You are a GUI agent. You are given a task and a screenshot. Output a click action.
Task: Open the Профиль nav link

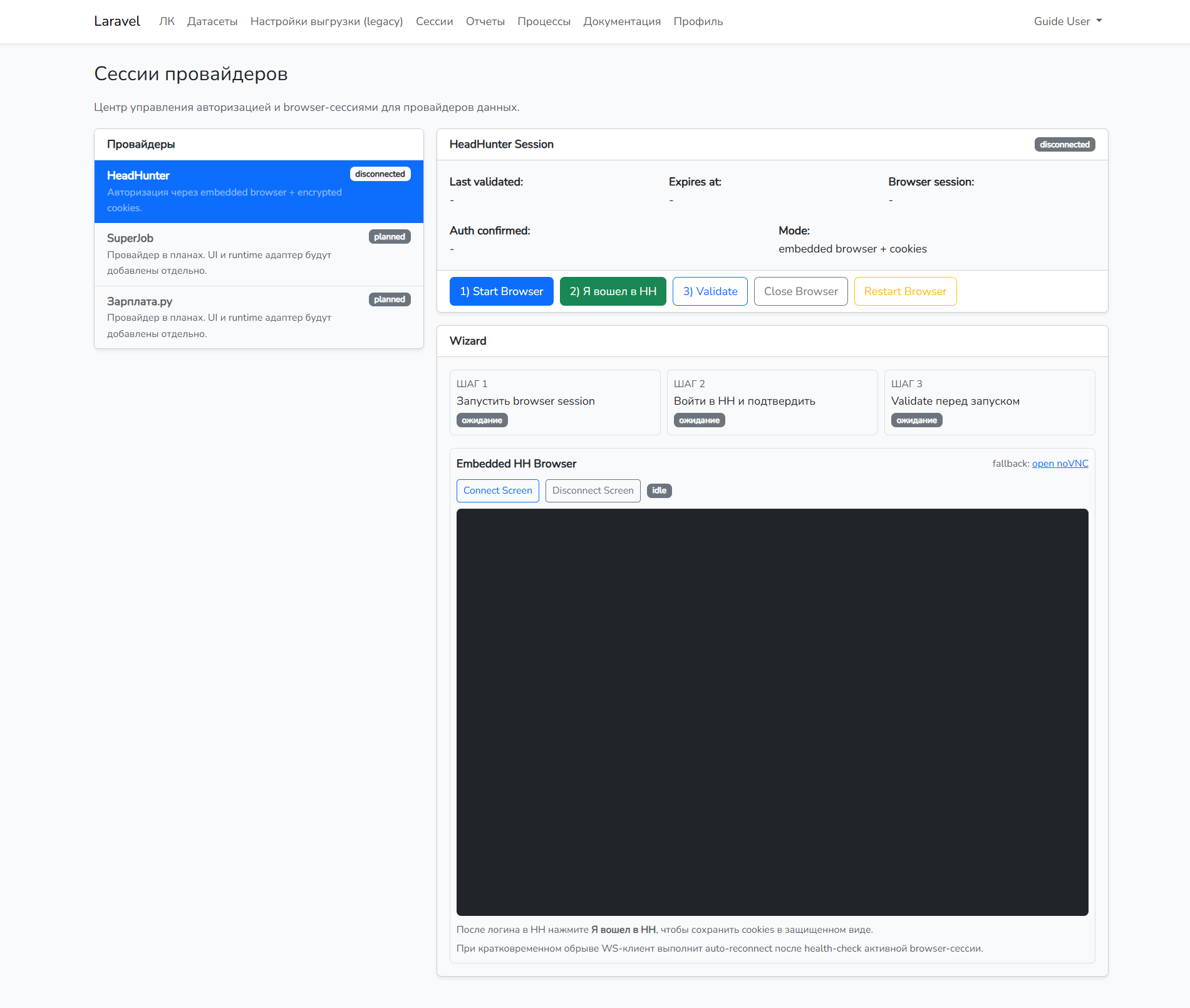698,21
